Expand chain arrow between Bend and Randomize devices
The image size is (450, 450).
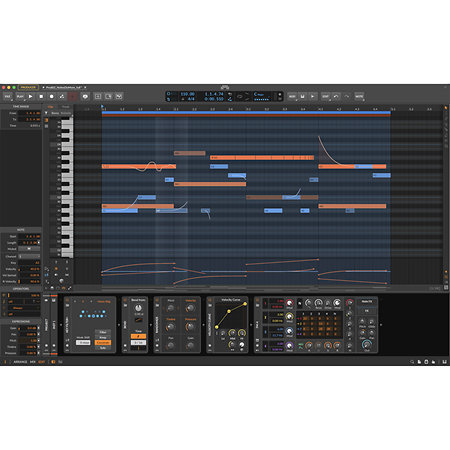click(x=151, y=324)
